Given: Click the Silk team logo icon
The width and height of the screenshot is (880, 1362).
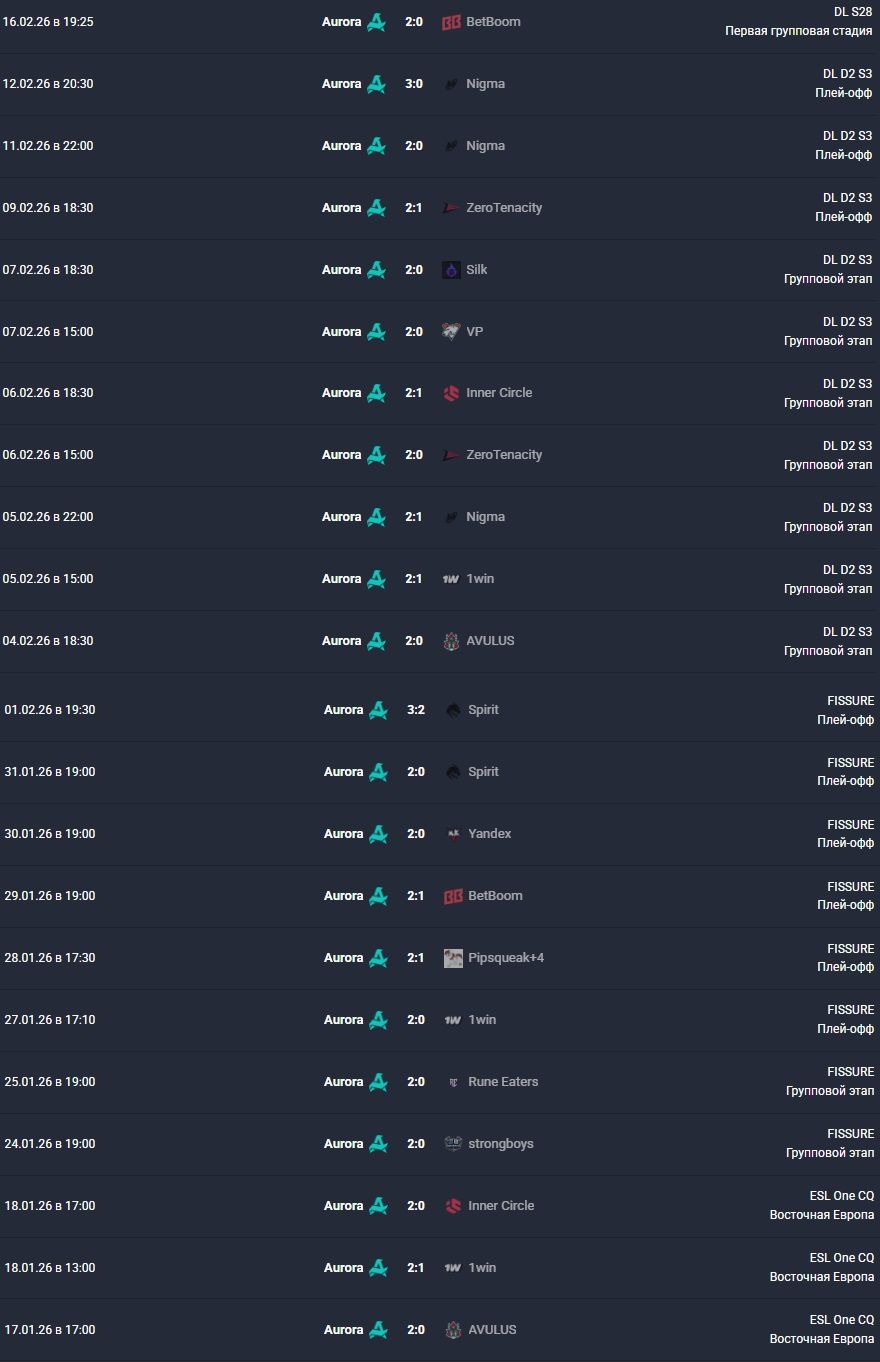Looking at the screenshot, I should click(451, 270).
